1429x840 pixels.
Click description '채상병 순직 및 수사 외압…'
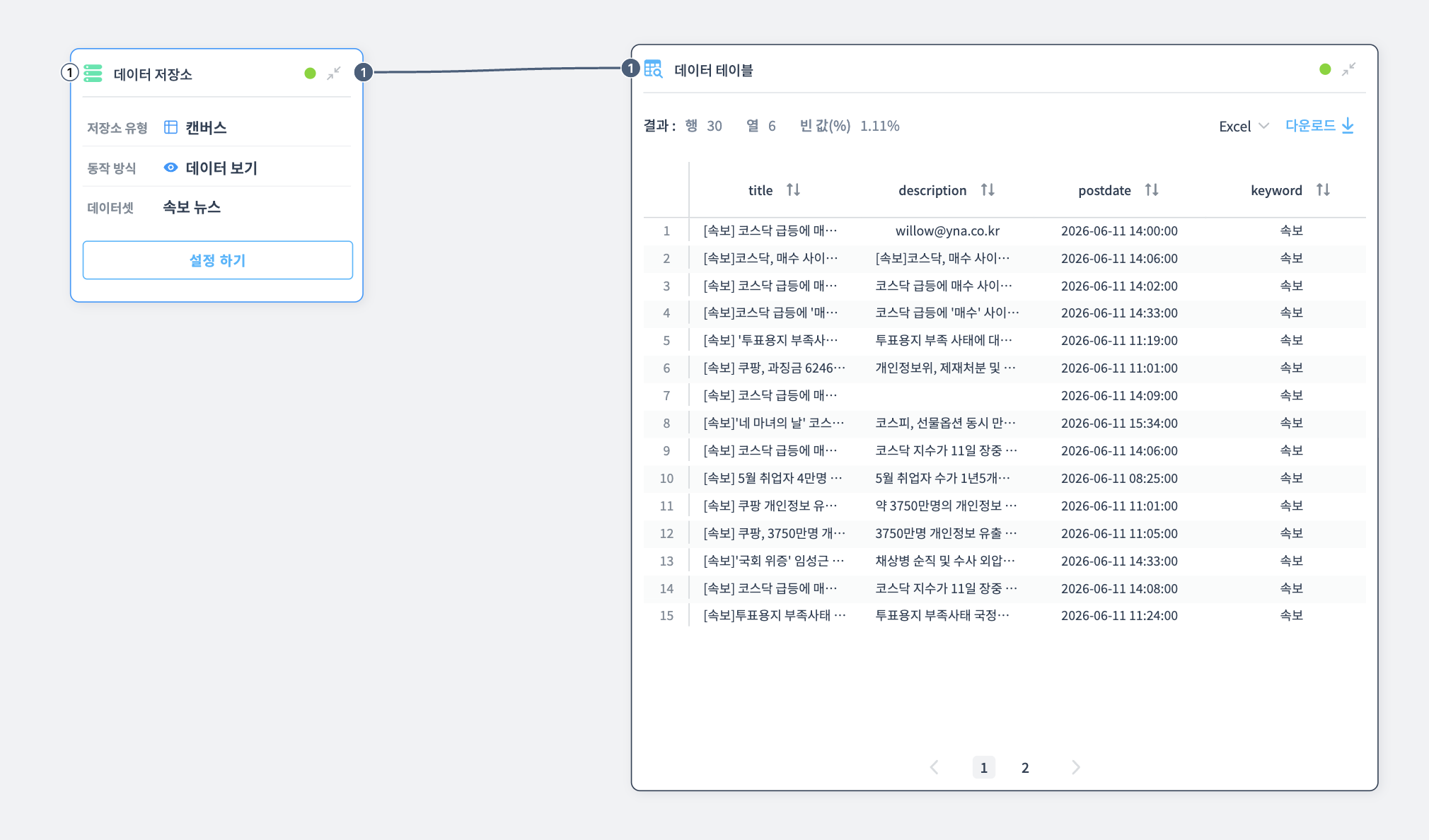[945, 561]
